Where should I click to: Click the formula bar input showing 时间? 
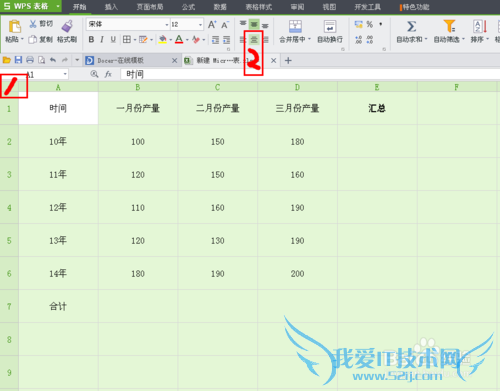pyautogui.click(x=310, y=74)
